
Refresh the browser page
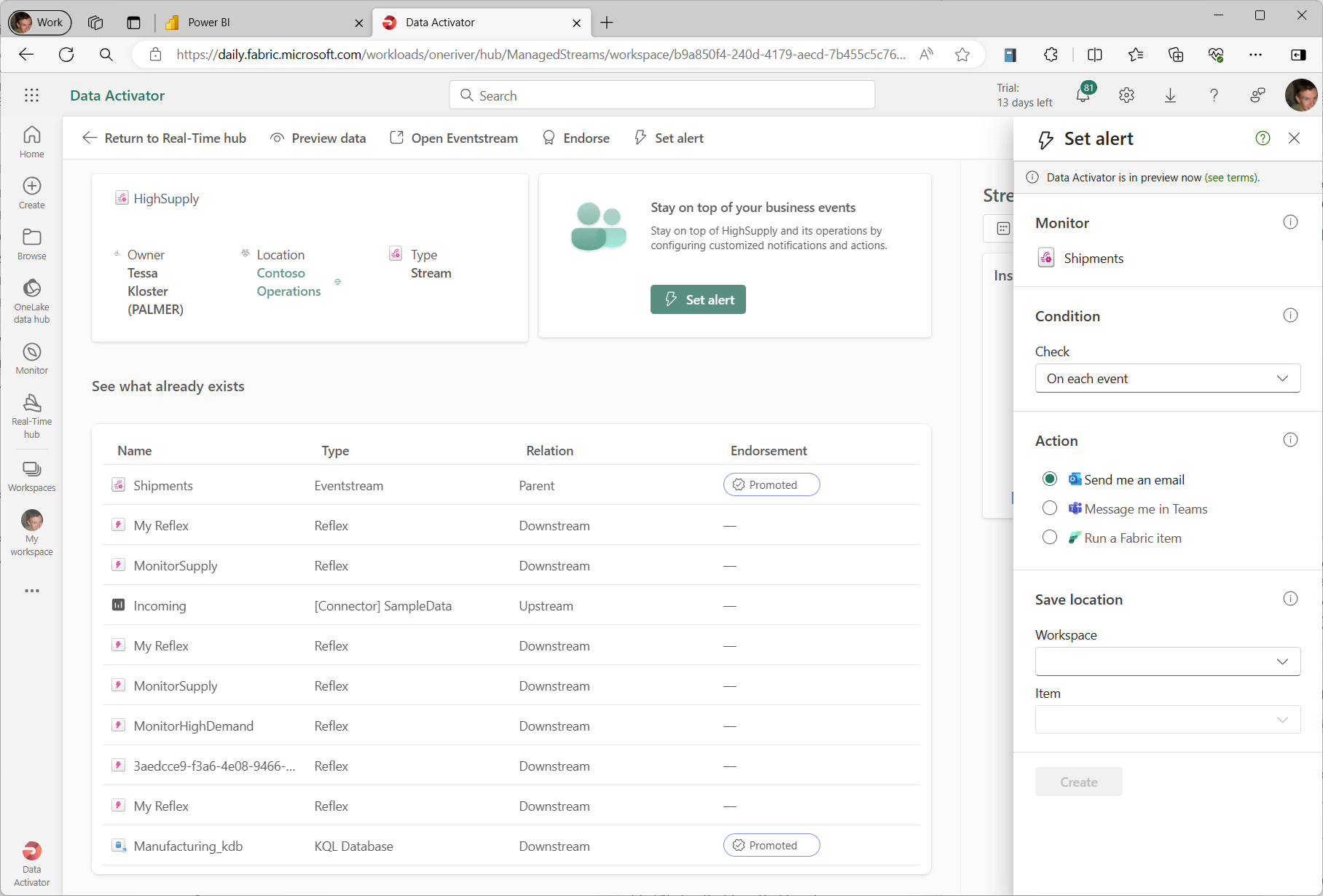coord(66,55)
